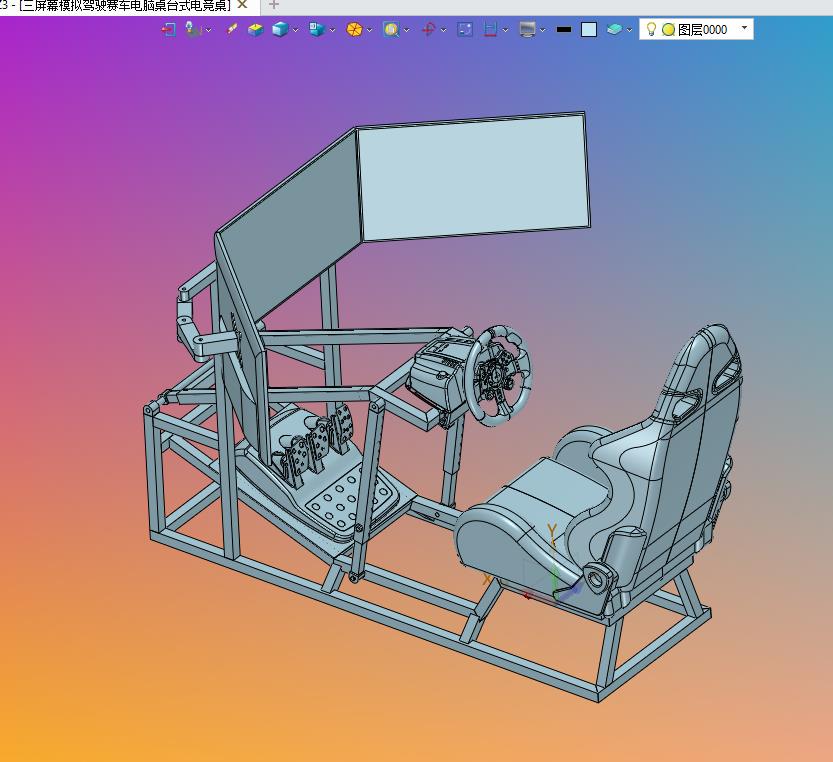Click the pencil/marker icon in toolbar

point(232,29)
